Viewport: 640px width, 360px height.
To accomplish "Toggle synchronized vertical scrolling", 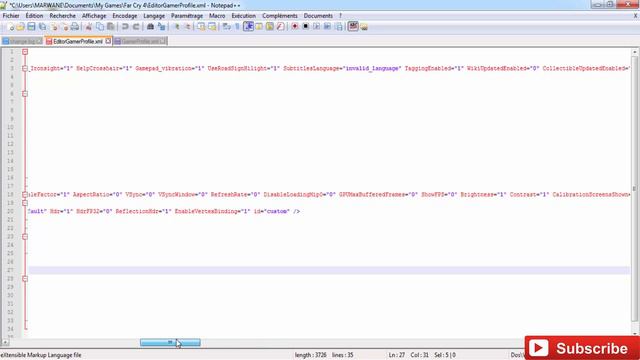I will pyautogui.click(x=201, y=27).
